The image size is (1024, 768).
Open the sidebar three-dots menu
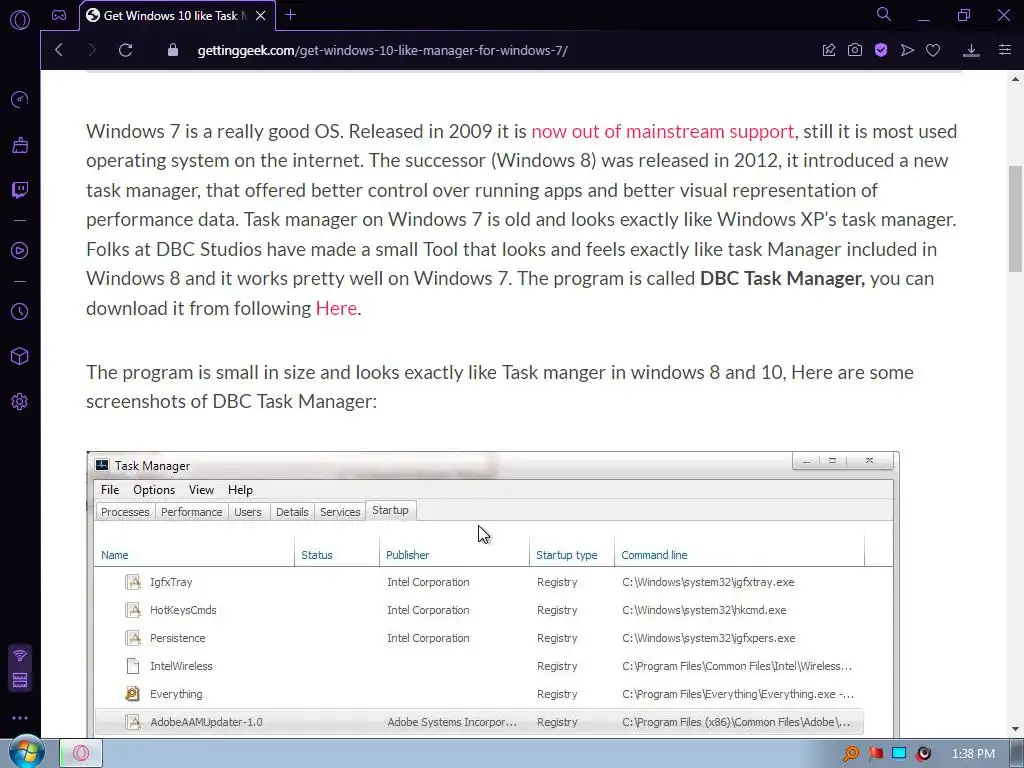click(x=20, y=718)
